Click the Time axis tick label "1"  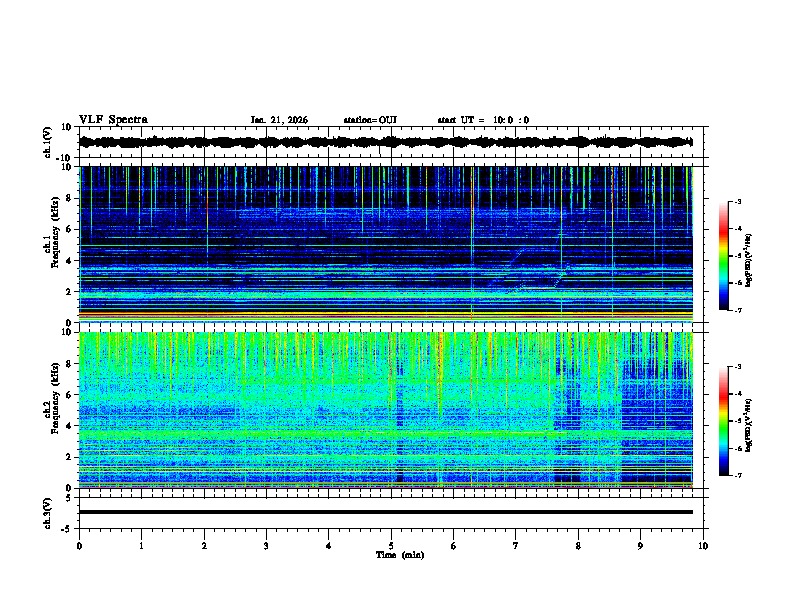141,546
